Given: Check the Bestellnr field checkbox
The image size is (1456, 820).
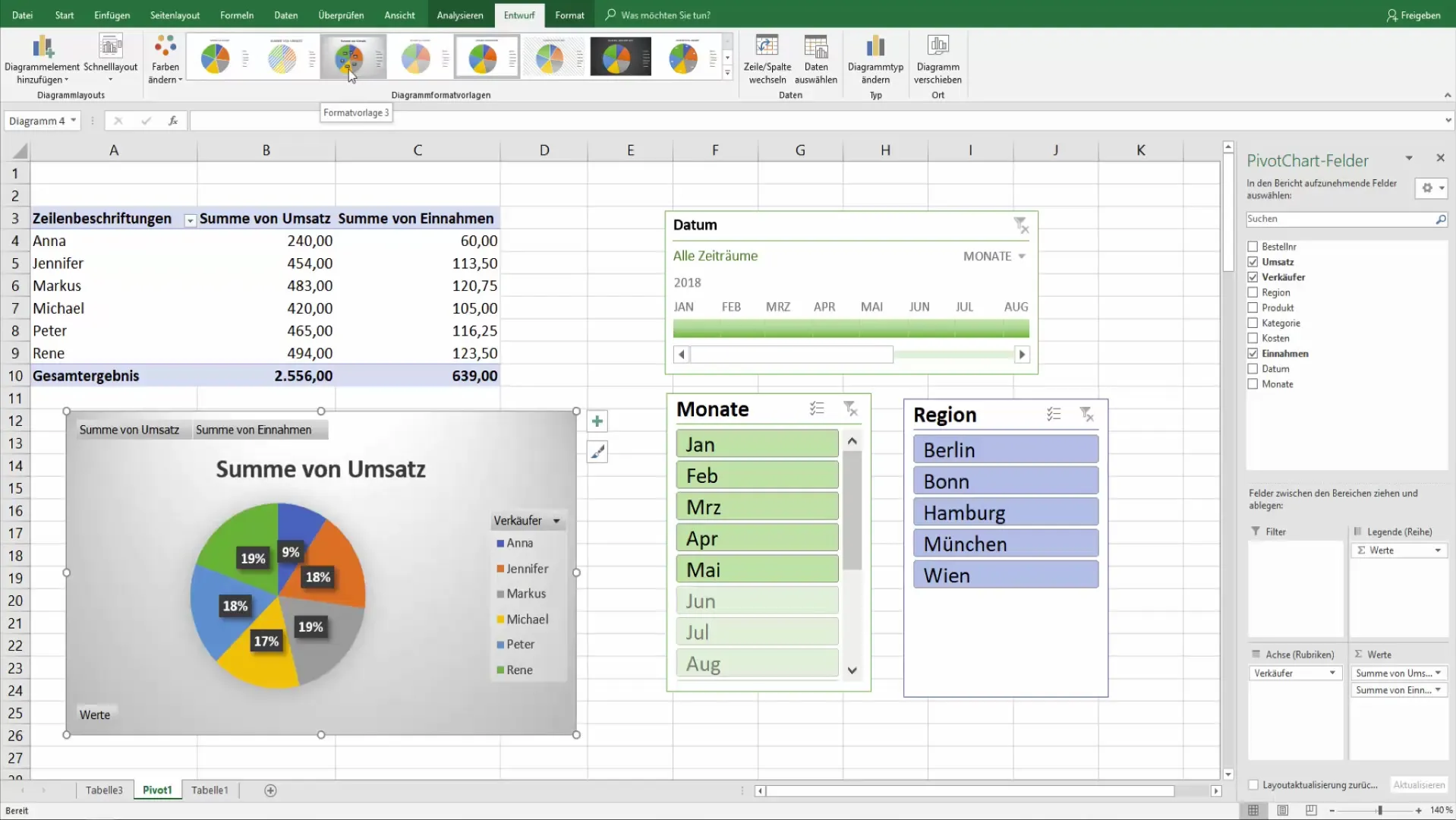Looking at the screenshot, I should pos(1253,247).
